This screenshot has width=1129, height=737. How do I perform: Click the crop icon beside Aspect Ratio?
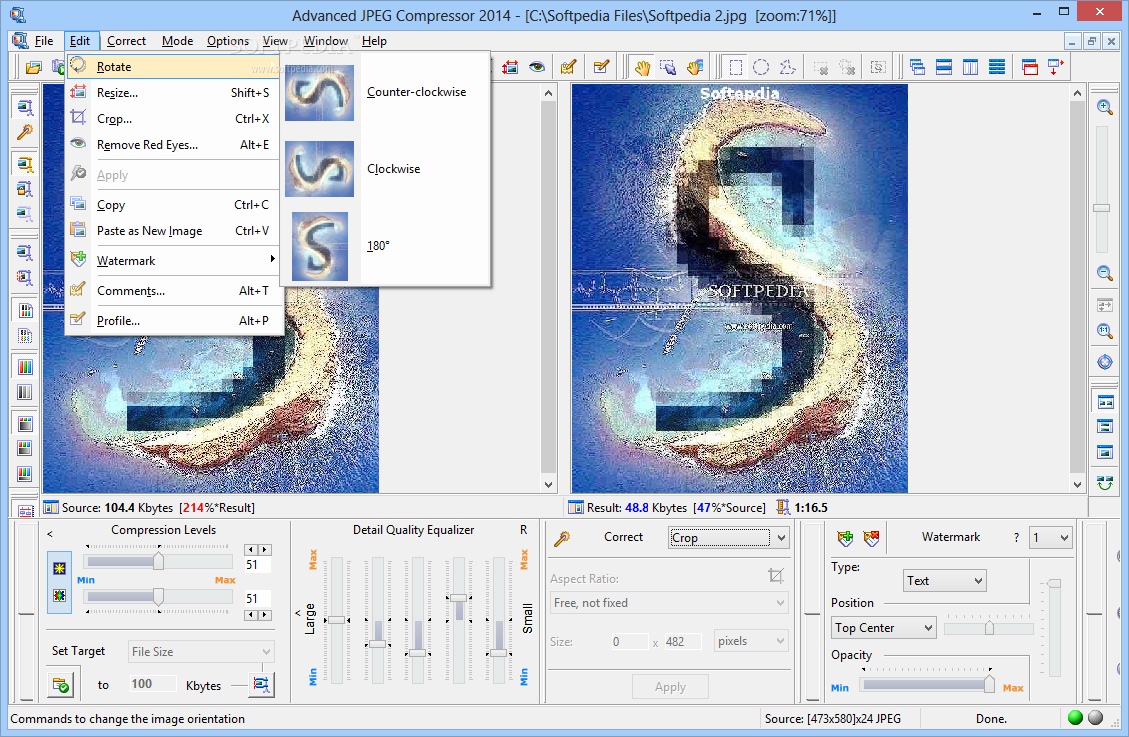point(775,576)
